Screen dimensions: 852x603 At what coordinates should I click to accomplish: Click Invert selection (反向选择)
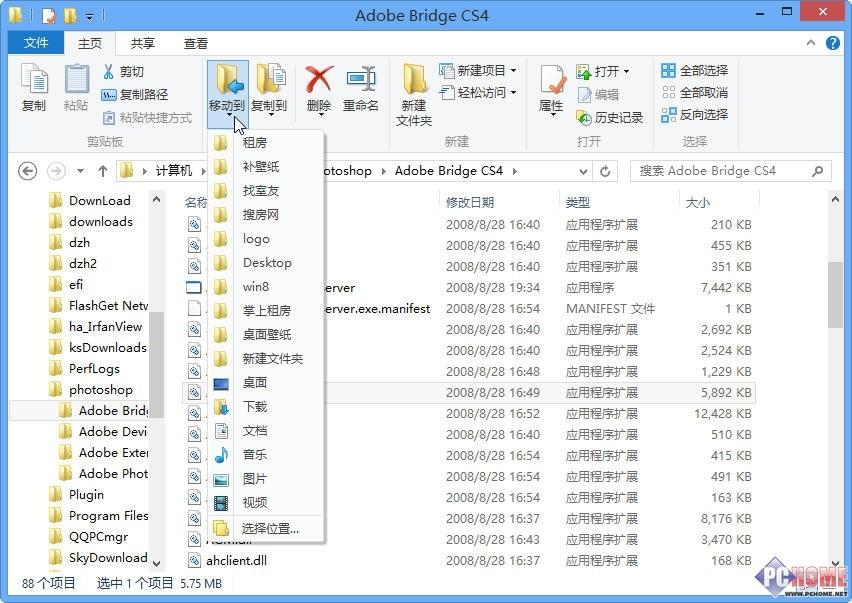[x=695, y=115]
